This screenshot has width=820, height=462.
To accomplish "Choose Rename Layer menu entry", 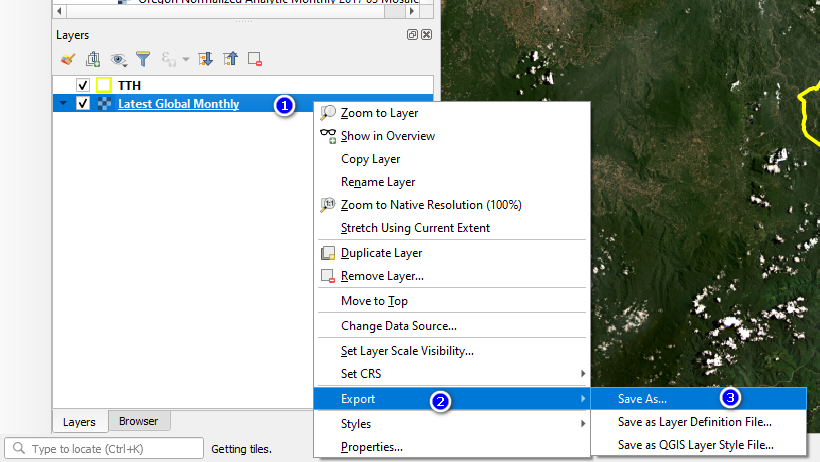I will [x=452, y=182].
